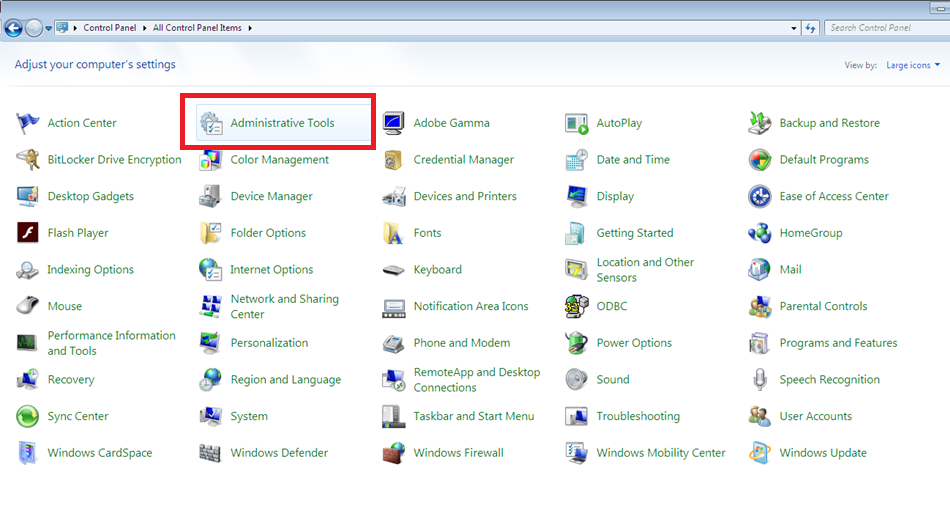This screenshot has height=526, width=950.
Task: Click the Programs and Features link
Action: click(839, 343)
